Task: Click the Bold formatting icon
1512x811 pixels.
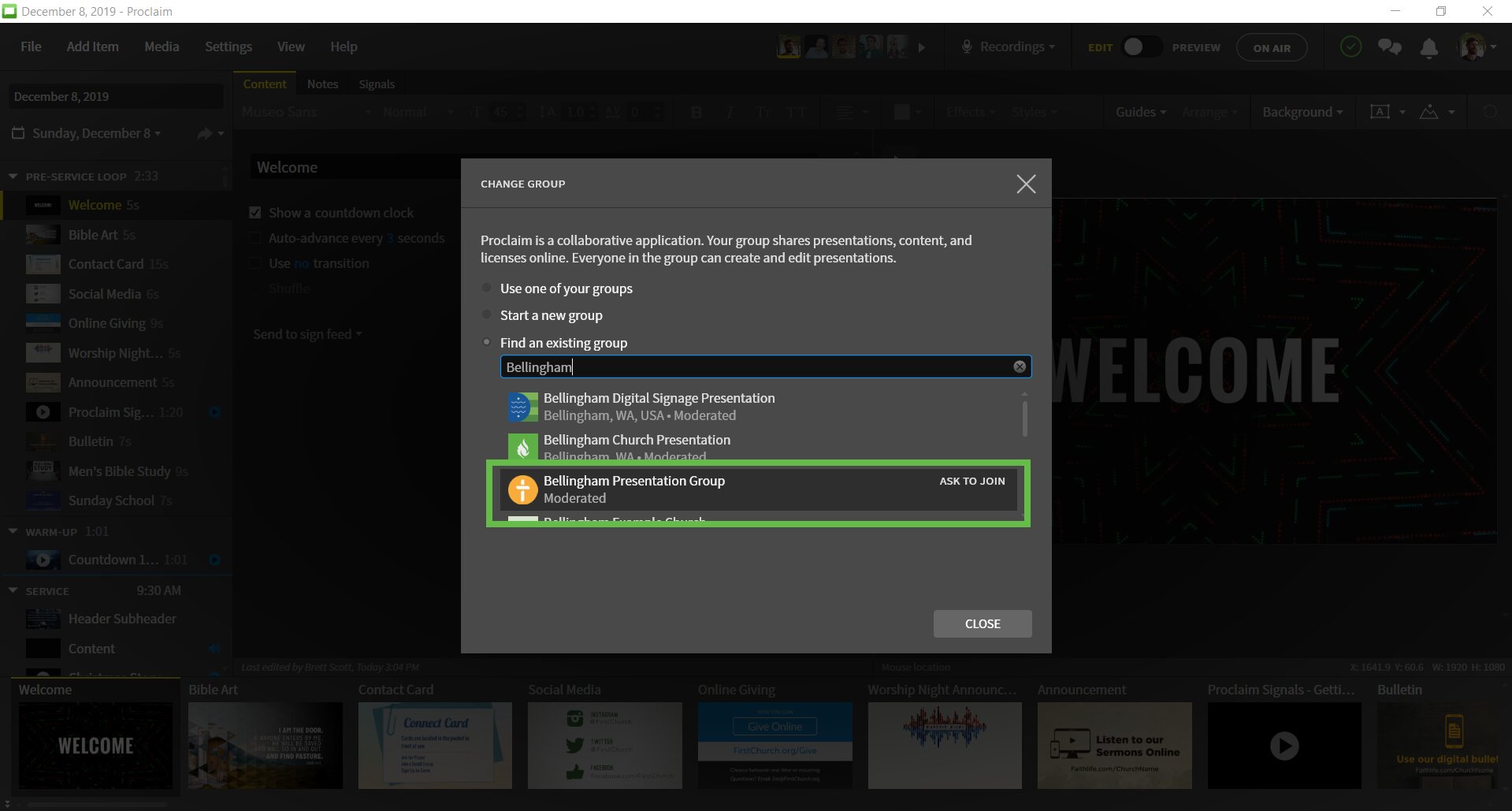Action: point(697,113)
